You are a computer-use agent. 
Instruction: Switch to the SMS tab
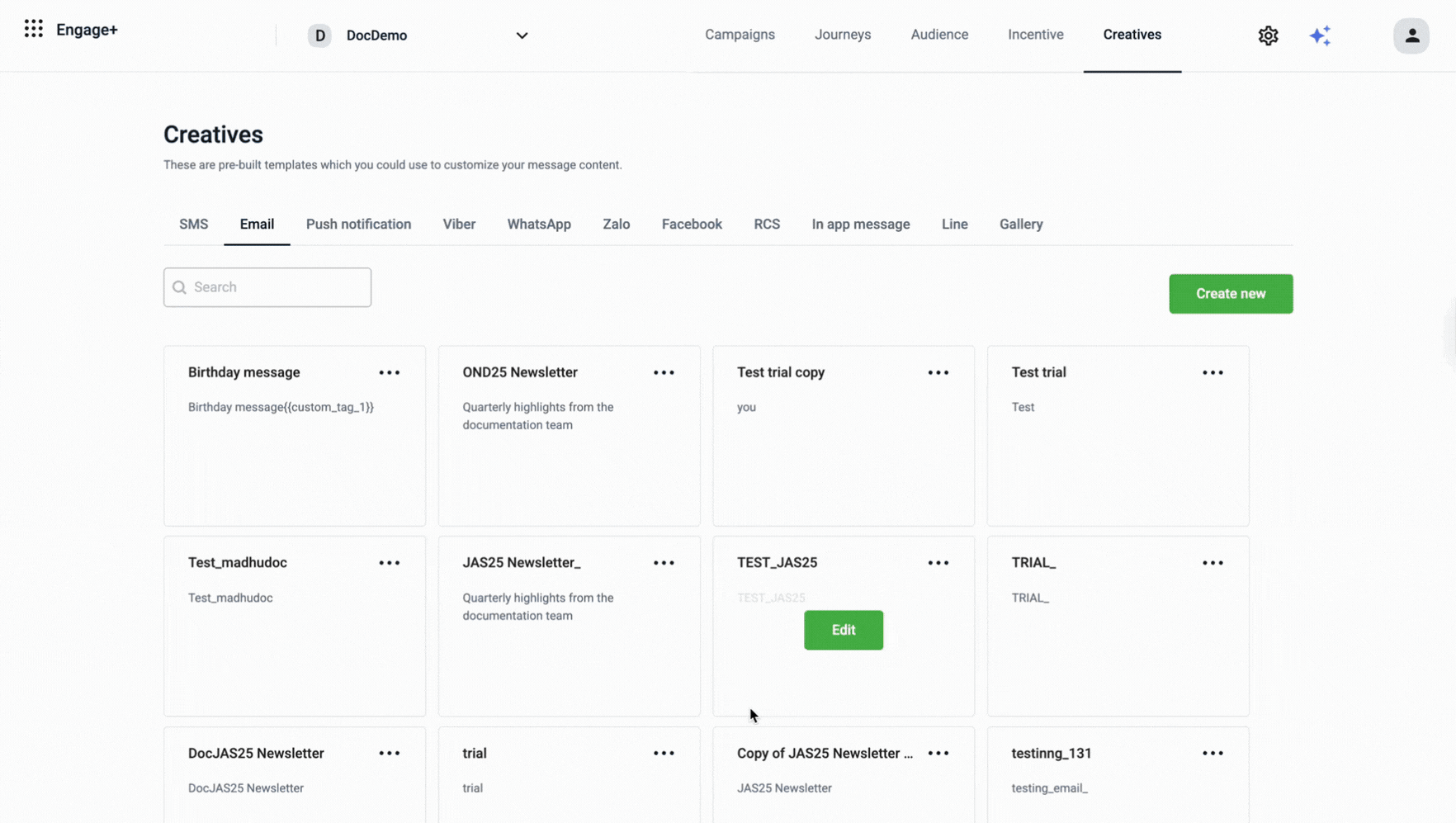click(x=193, y=225)
